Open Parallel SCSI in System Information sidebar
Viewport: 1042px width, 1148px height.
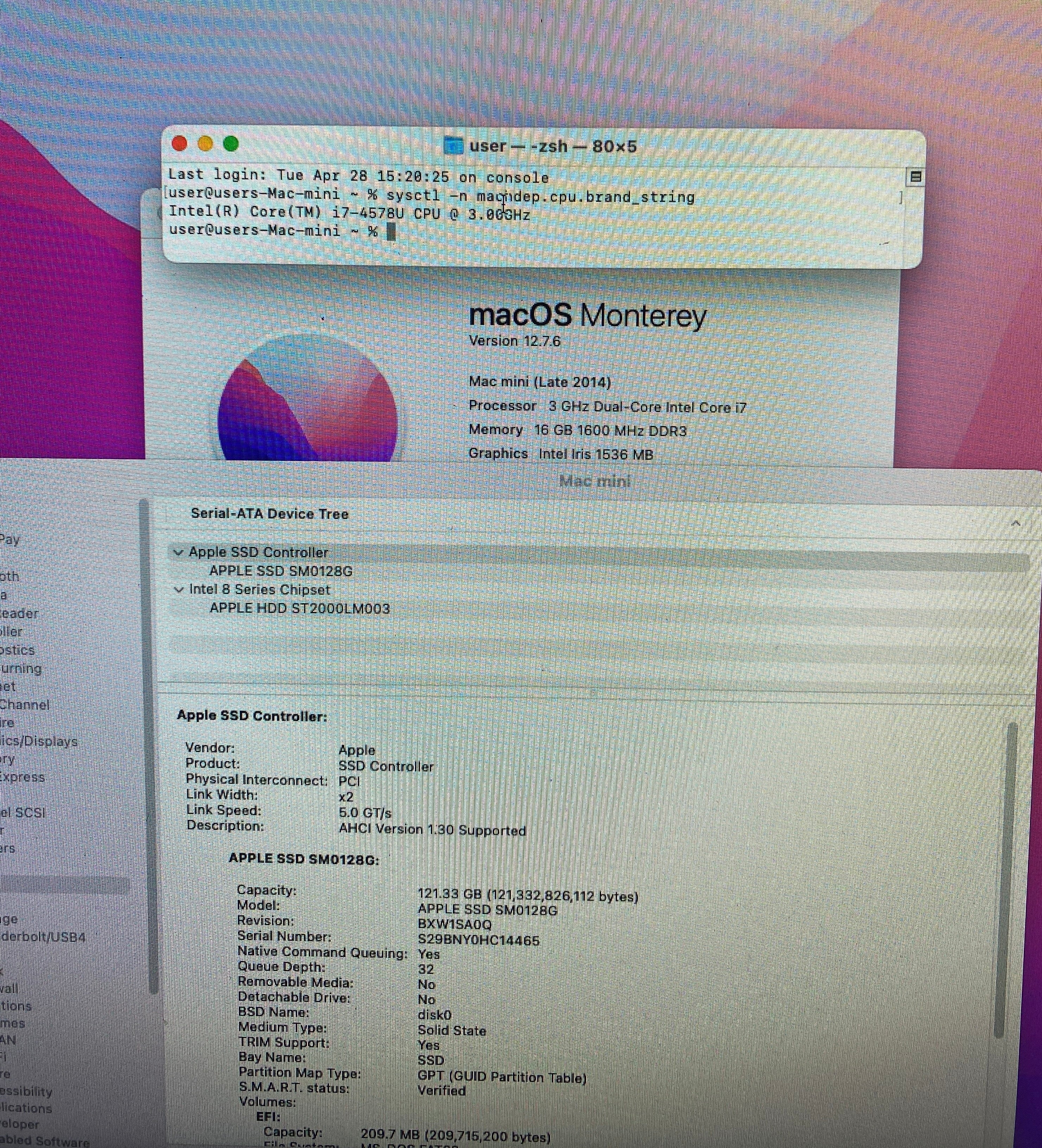23,812
